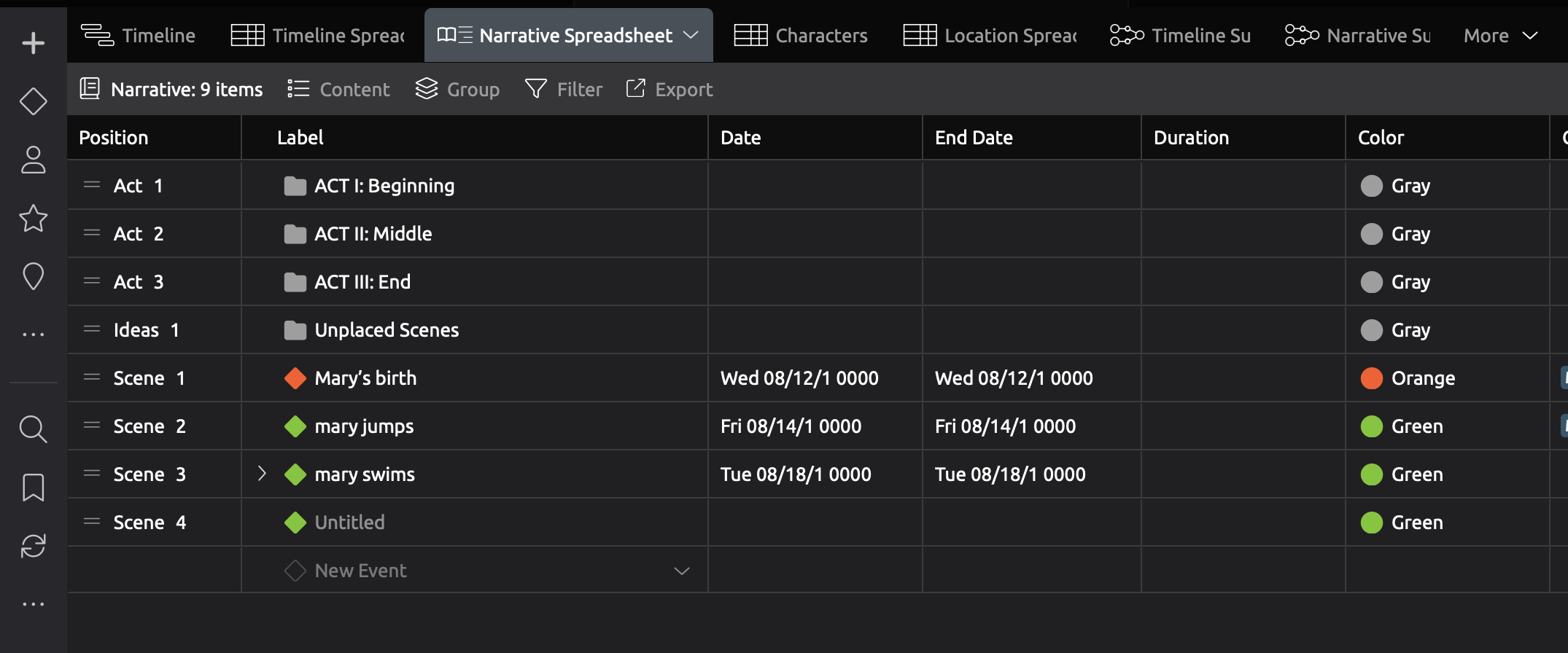This screenshot has width=1568, height=653.
Task: Click the plus add icon in sidebar
Action: 33,43
